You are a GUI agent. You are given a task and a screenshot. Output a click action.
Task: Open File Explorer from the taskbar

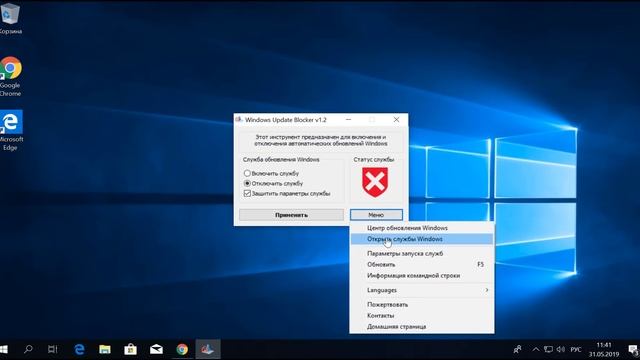(x=105, y=349)
